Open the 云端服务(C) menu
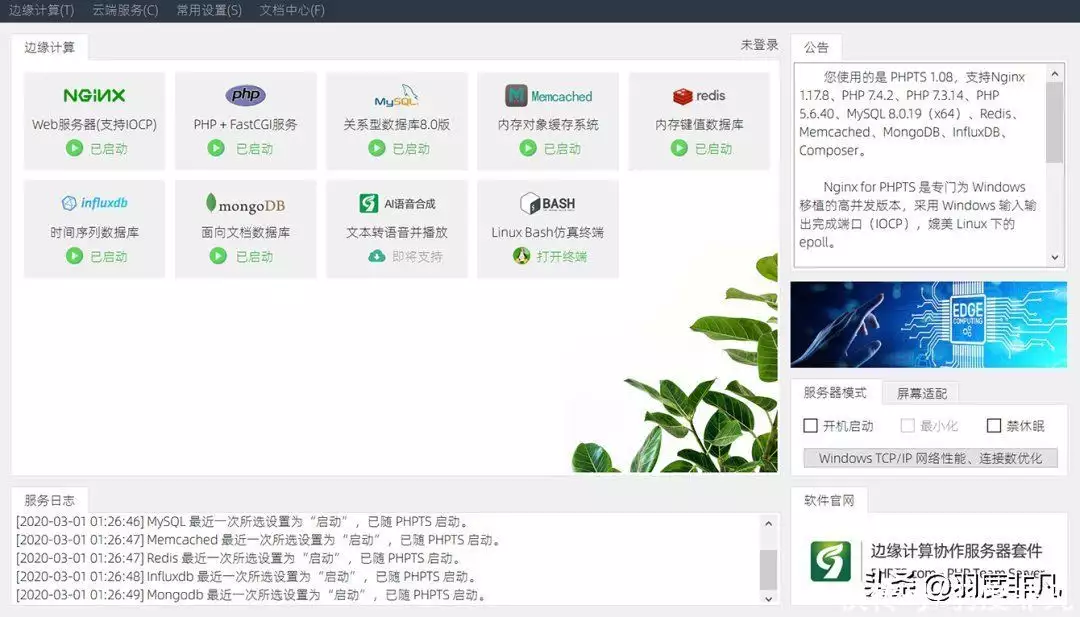The height and width of the screenshot is (617, 1080). [125, 10]
